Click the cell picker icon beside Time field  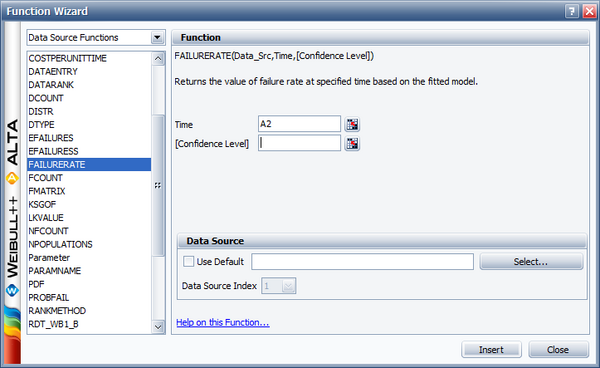tap(352, 124)
